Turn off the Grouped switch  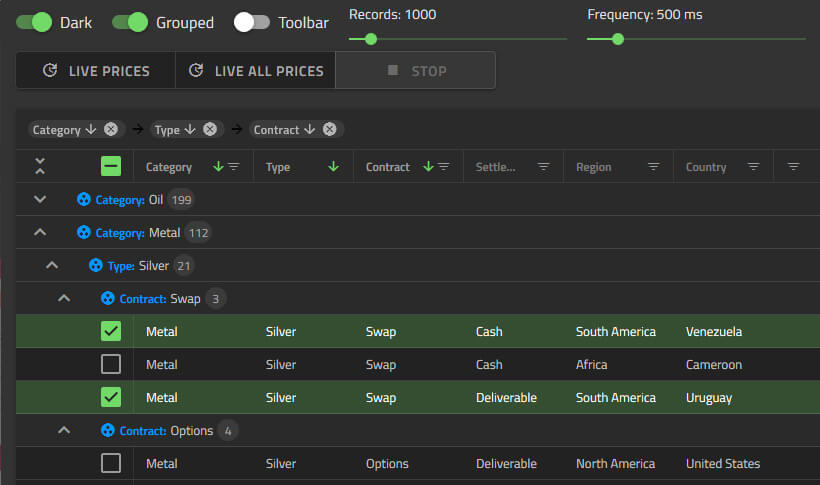click(x=130, y=22)
